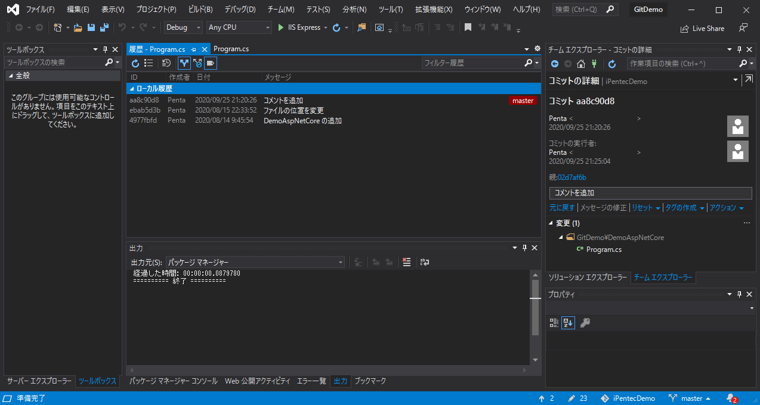
Task: Collapse the GitDemo\DemoAspNetCore folder node
Action: coord(560,237)
